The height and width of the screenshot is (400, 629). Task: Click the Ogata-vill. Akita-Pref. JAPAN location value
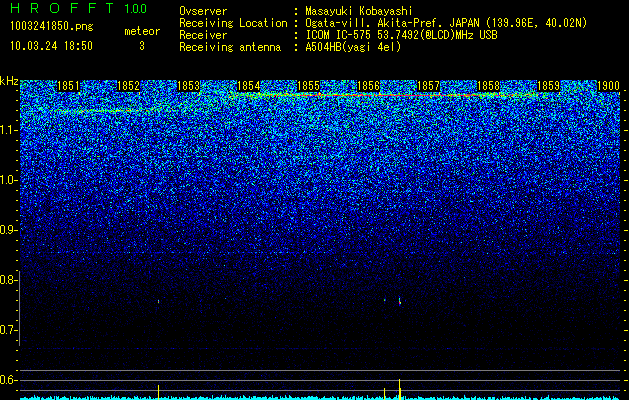[446, 23]
